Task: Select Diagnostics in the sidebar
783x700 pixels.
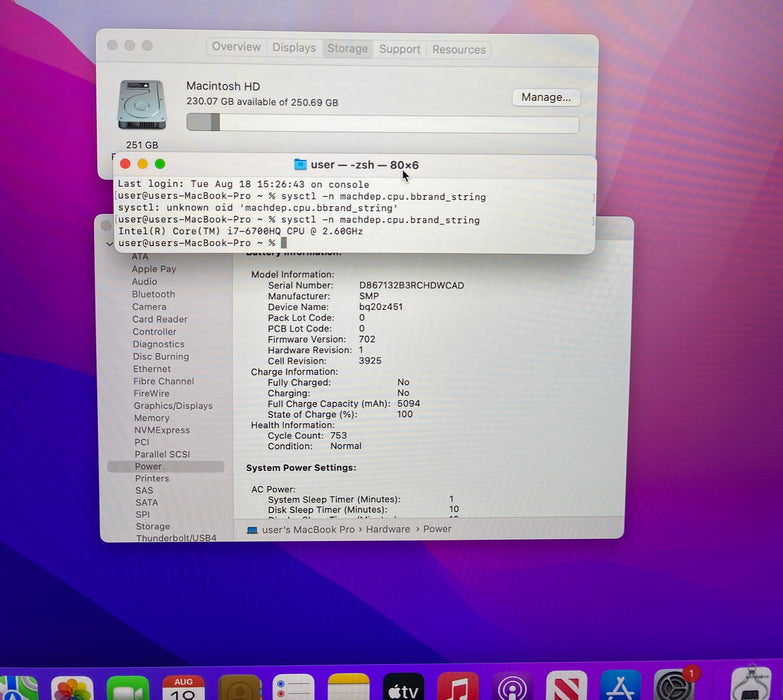Action: click(x=158, y=344)
